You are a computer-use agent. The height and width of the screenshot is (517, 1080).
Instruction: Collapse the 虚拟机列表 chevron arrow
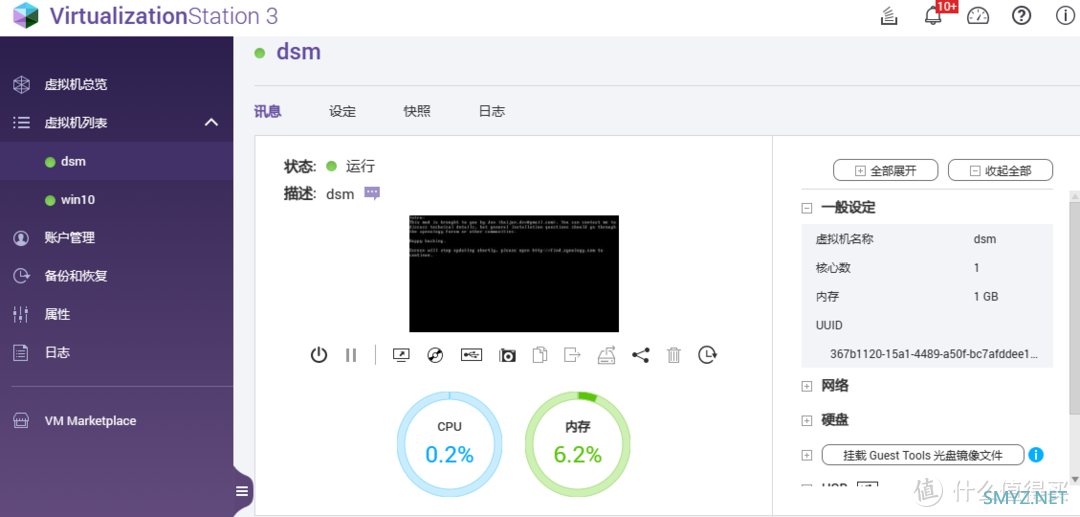click(211, 123)
